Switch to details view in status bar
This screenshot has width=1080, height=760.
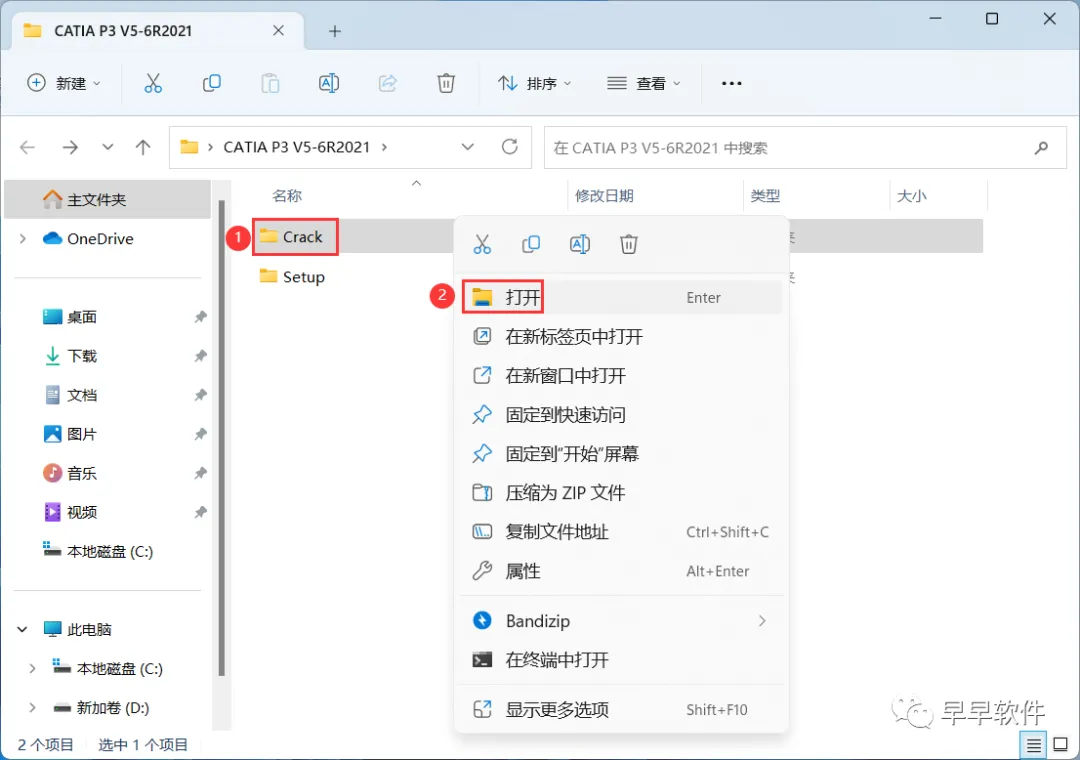1033,745
